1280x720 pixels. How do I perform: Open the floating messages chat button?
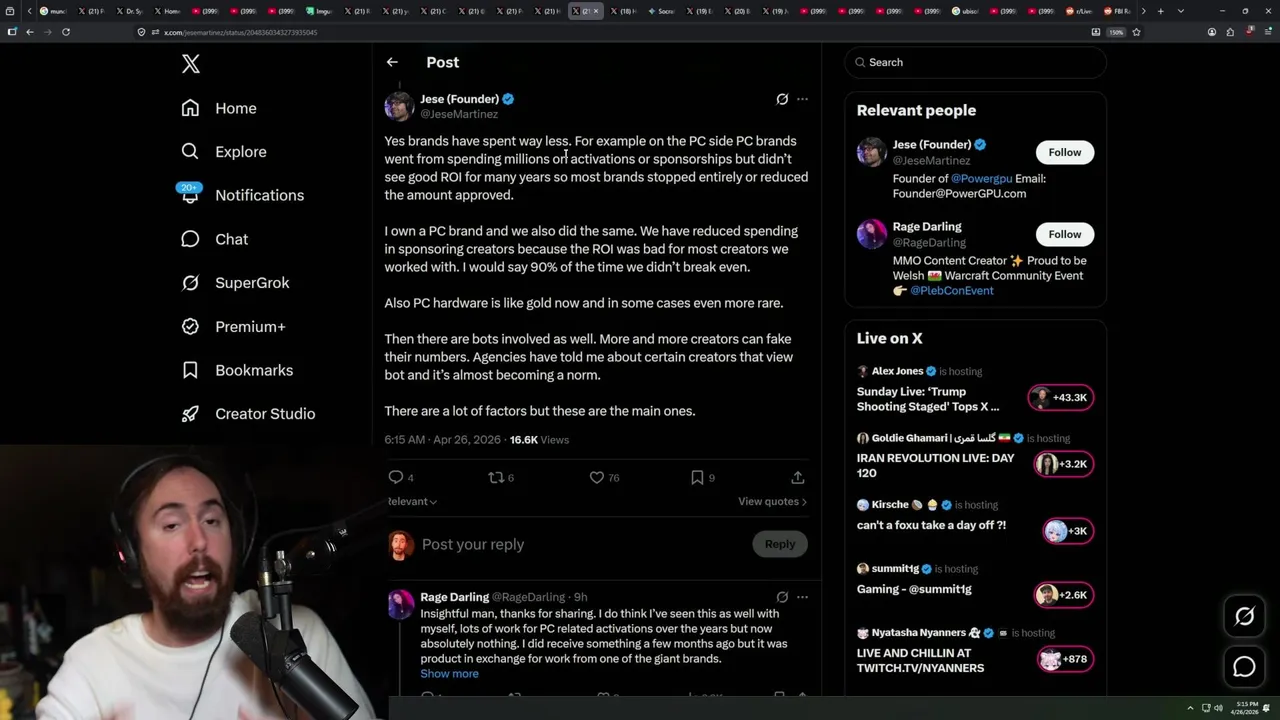click(x=1244, y=667)
